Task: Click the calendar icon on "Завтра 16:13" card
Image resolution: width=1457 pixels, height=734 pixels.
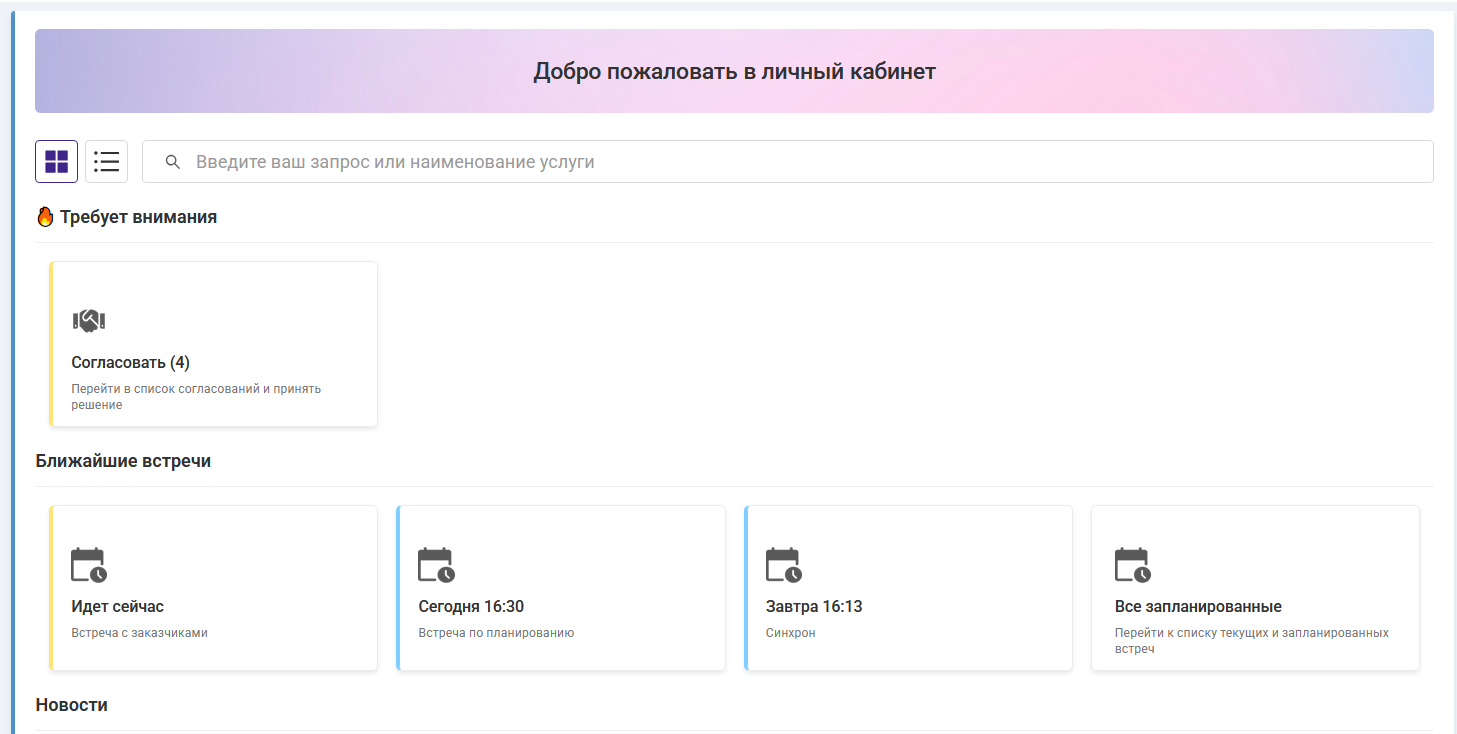Action: point(784,564)
